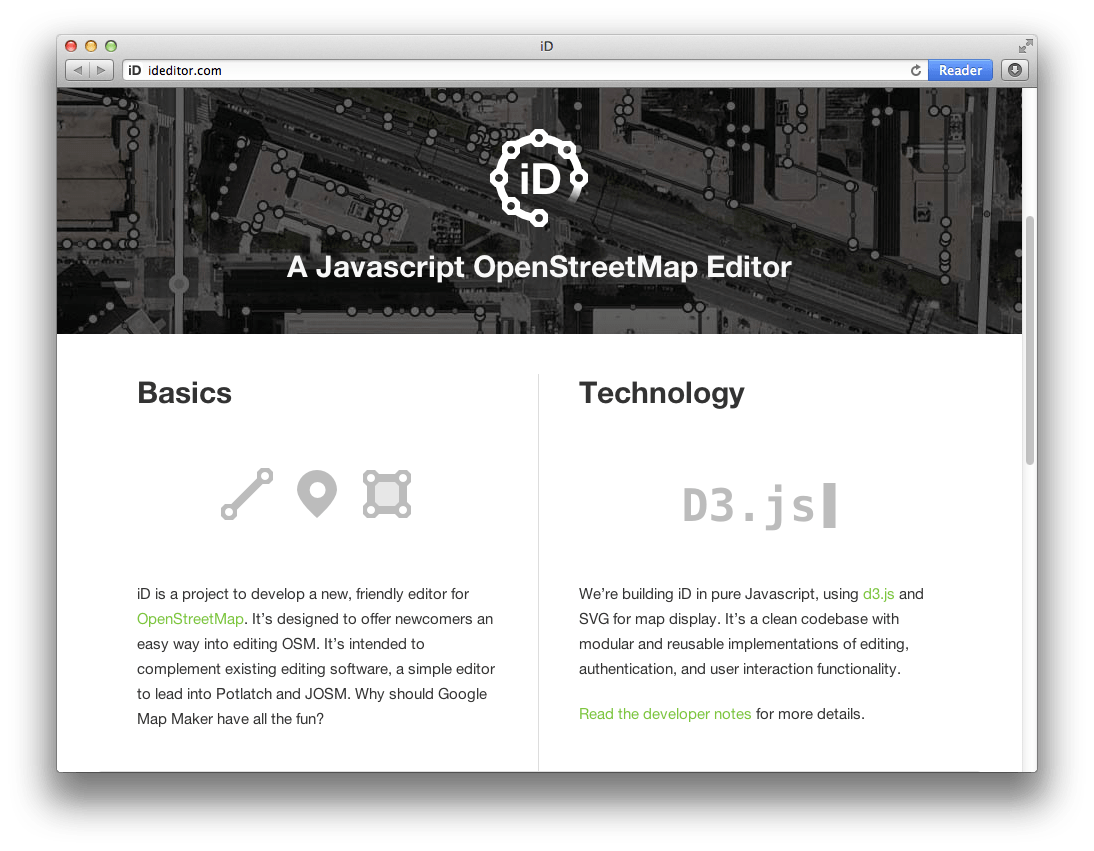Click the browser forward arrow button

point(101,70)
